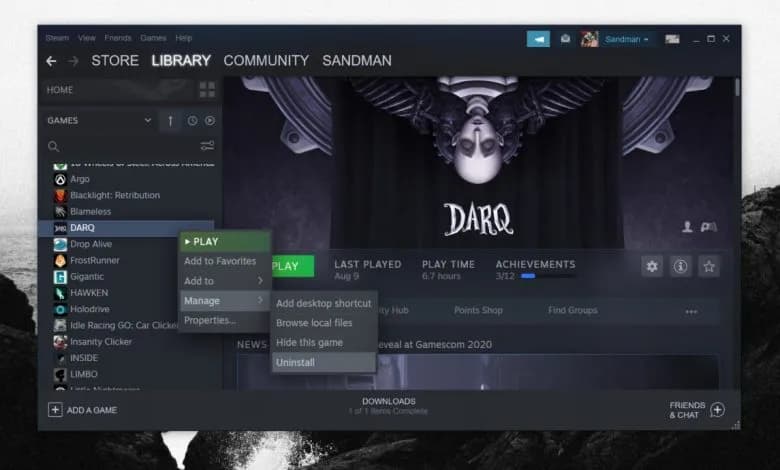Toggle the ready-to-play filter icon
780x470 pixels.
pos(210,121)
